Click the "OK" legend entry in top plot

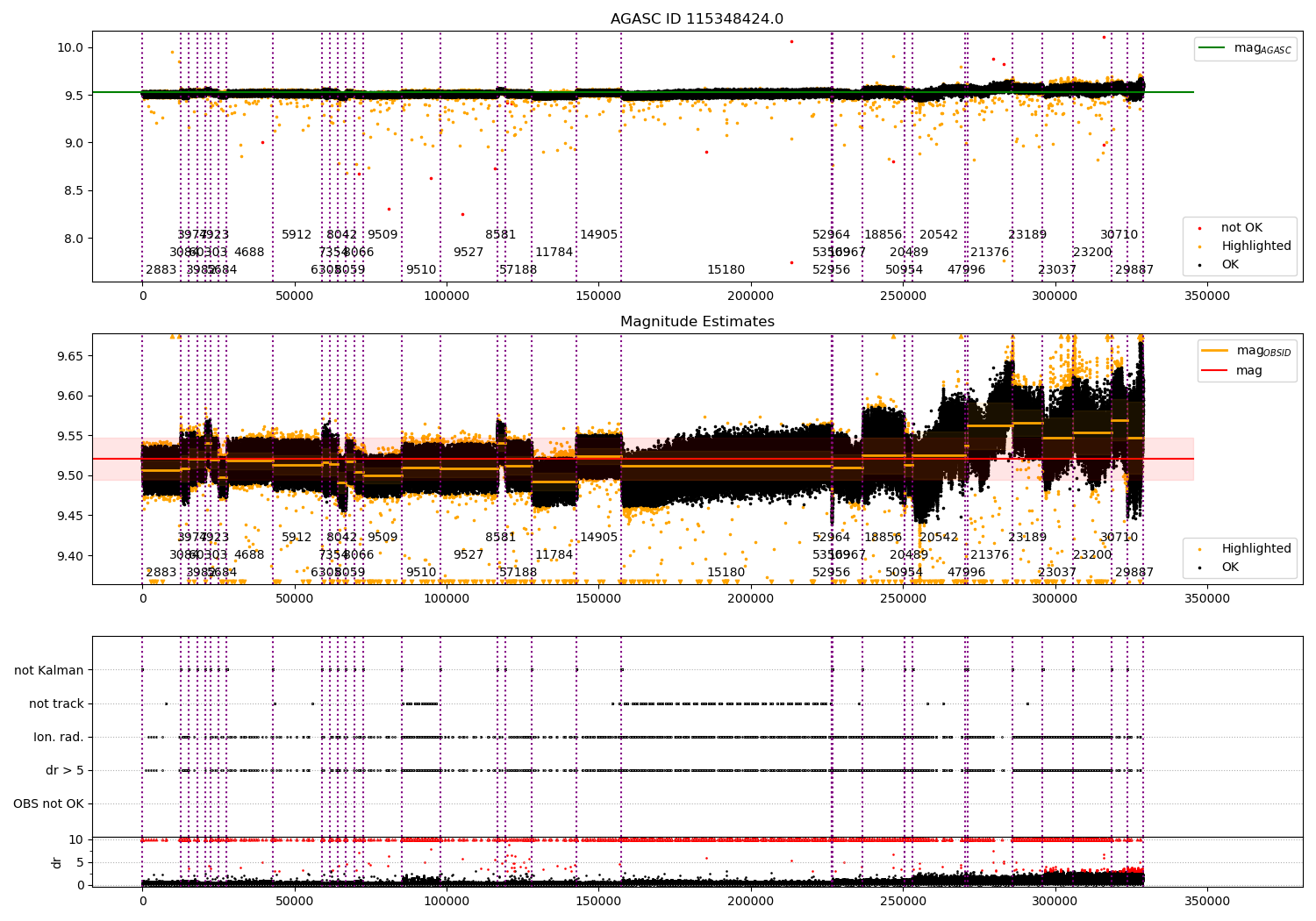point(1230,264)
